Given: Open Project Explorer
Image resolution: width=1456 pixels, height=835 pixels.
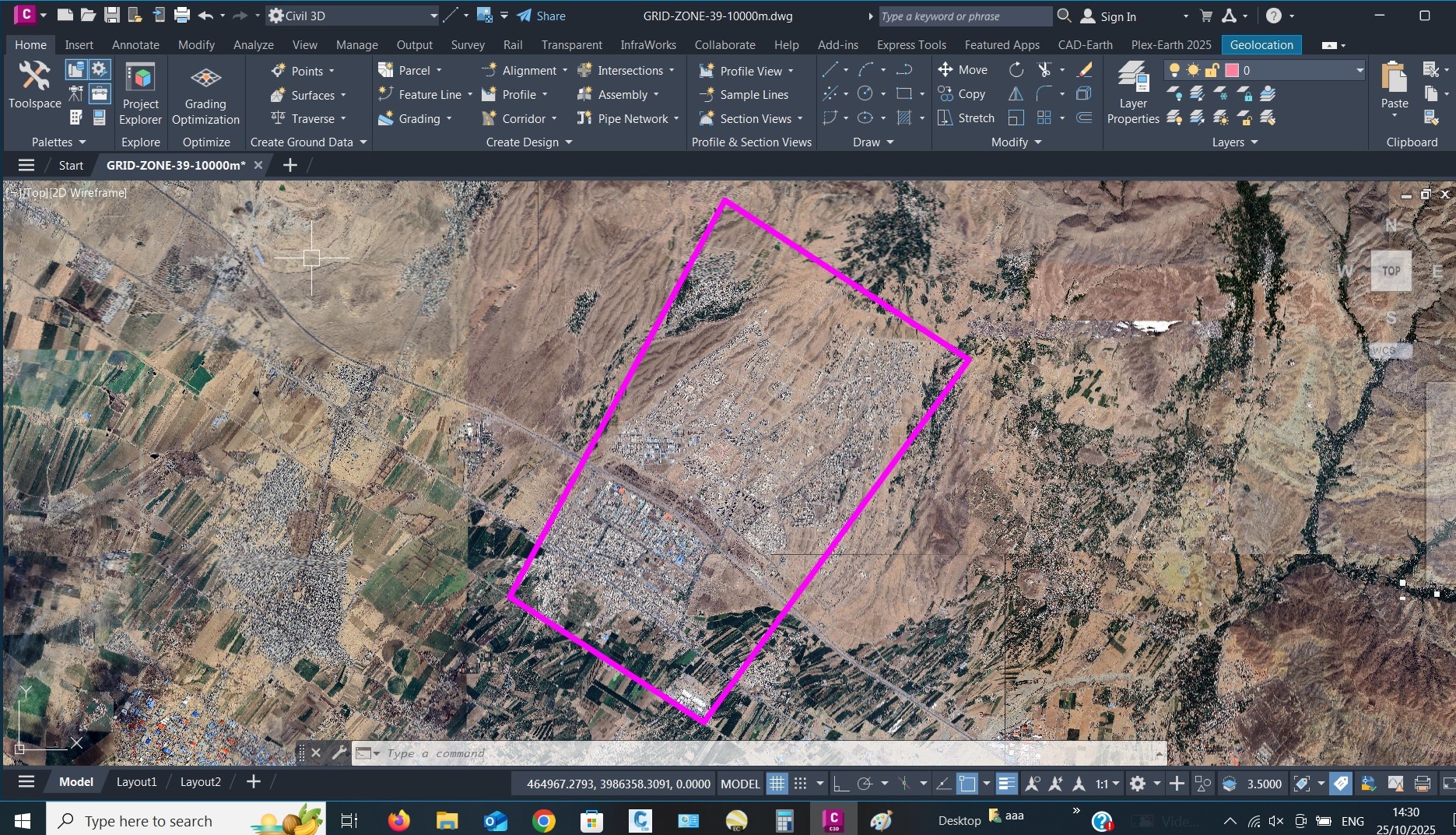Looking at the screenshot, I should coord(140,93).
